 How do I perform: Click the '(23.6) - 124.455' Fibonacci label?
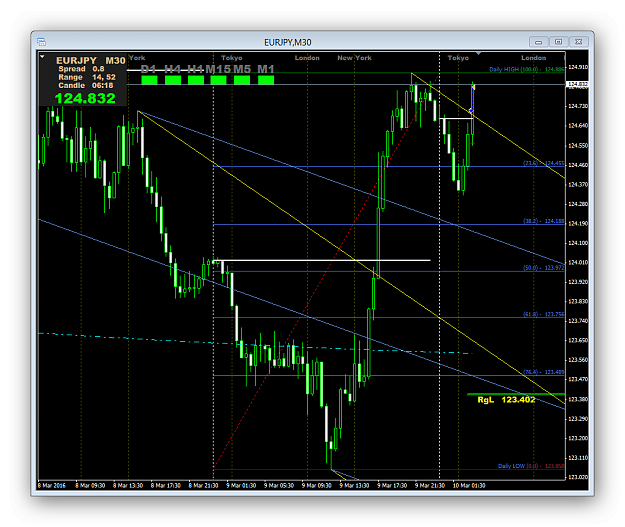[544, 163]
